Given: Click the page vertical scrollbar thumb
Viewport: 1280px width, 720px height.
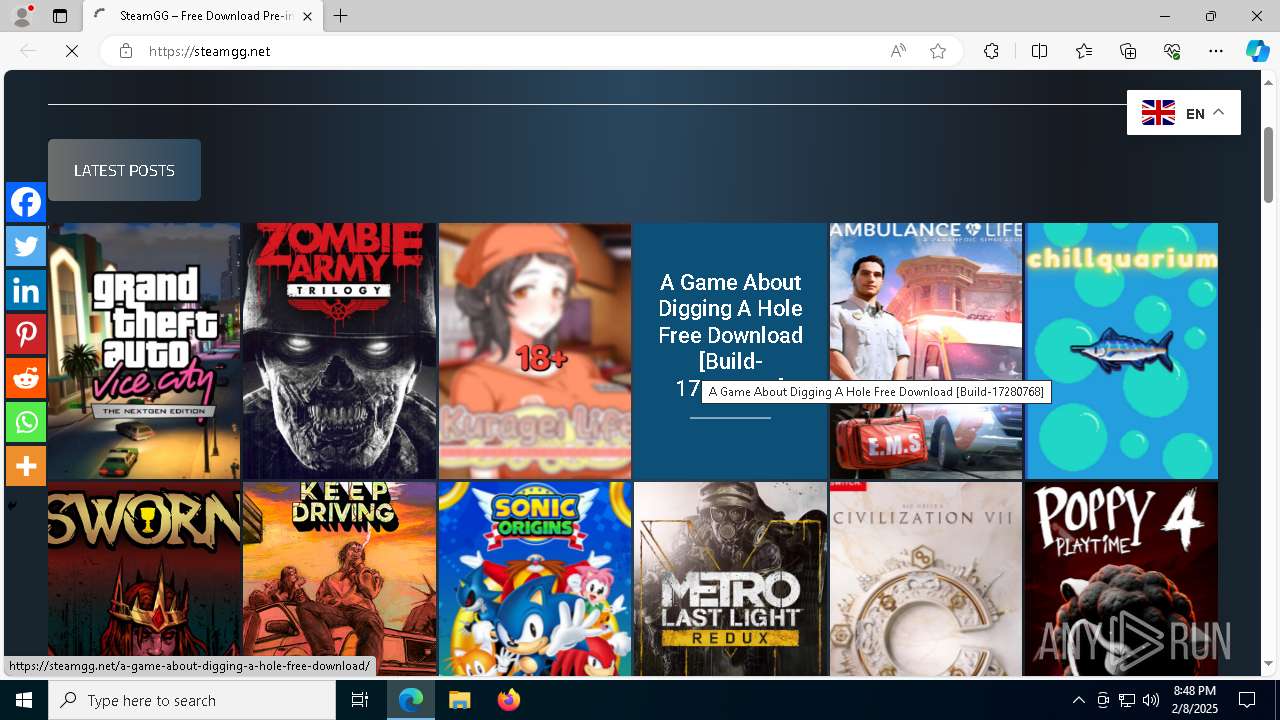Looking at the screenshot, I should (x=1268, y=165).
